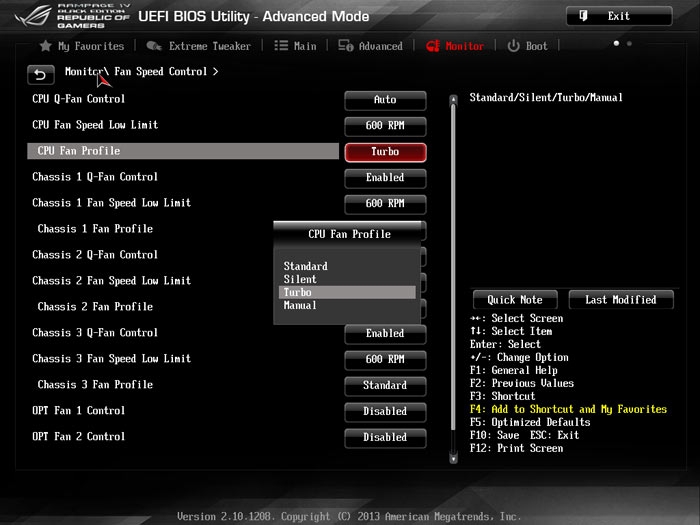The image size is (700, 525).
Task: Click the back arrow return icon
Action: (x=41, y=75)
